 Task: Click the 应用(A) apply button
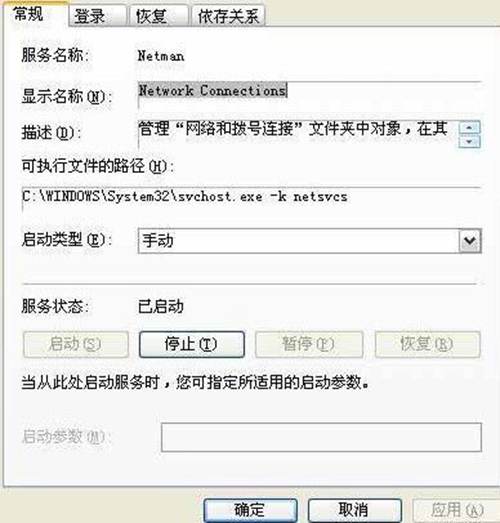[456, 510]
